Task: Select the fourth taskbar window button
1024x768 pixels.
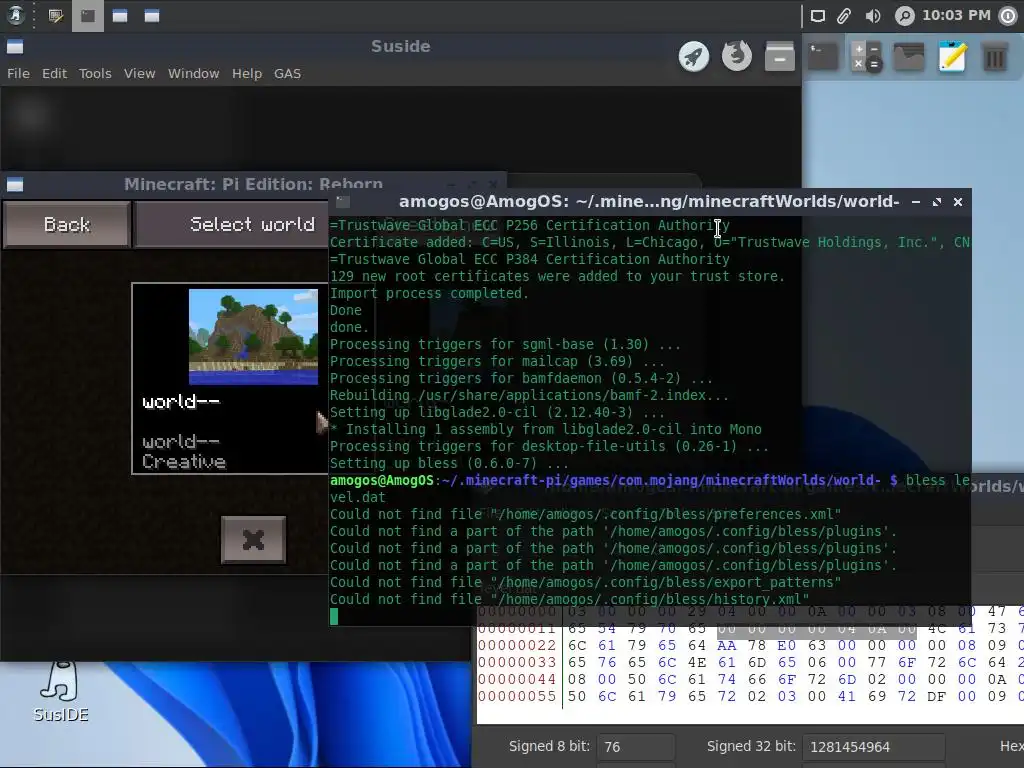Action: pos(152,16)
